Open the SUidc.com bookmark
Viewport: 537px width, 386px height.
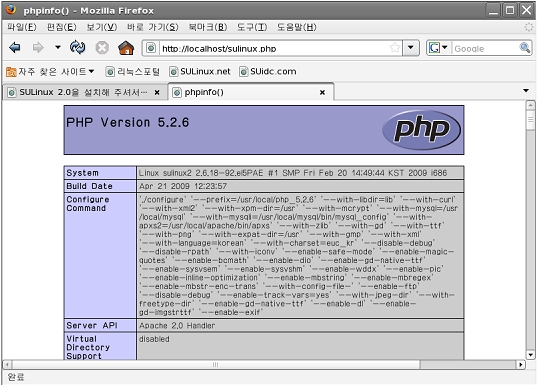pyautogui.click(x=267, y=72)
